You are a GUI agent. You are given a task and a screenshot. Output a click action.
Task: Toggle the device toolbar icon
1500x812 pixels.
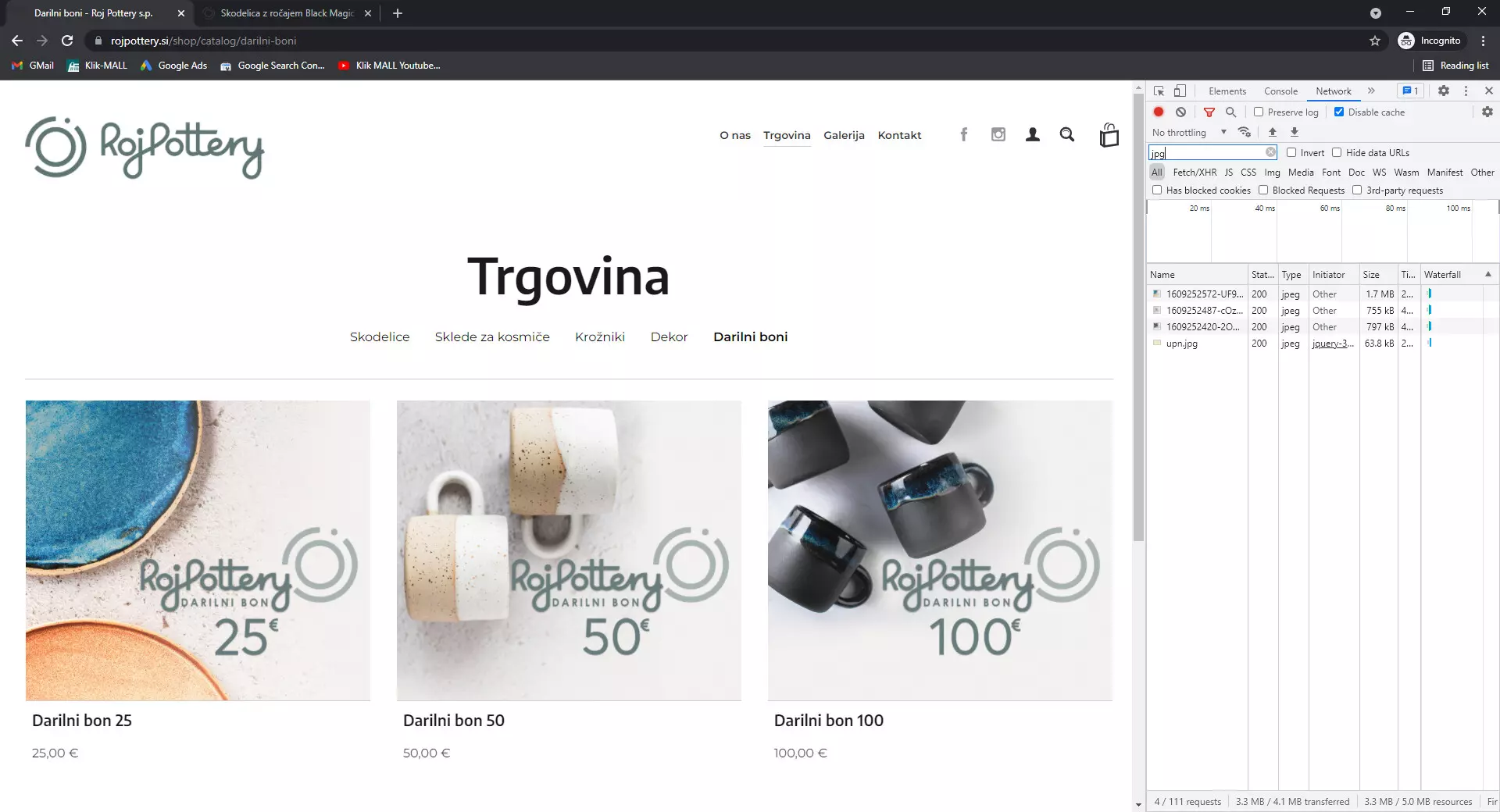[1180, 91]
